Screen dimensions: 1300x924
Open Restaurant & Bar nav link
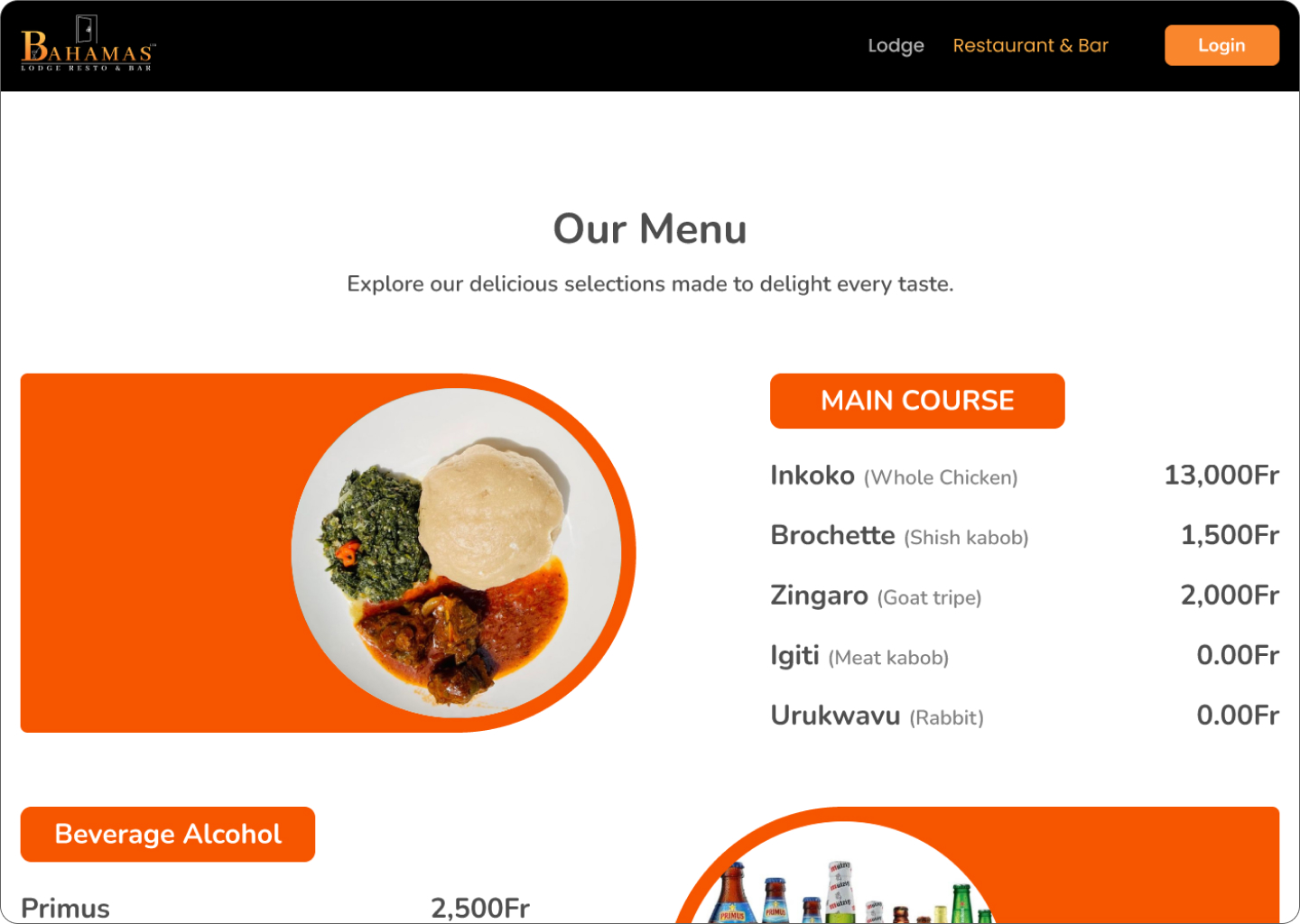point(1030,45)
